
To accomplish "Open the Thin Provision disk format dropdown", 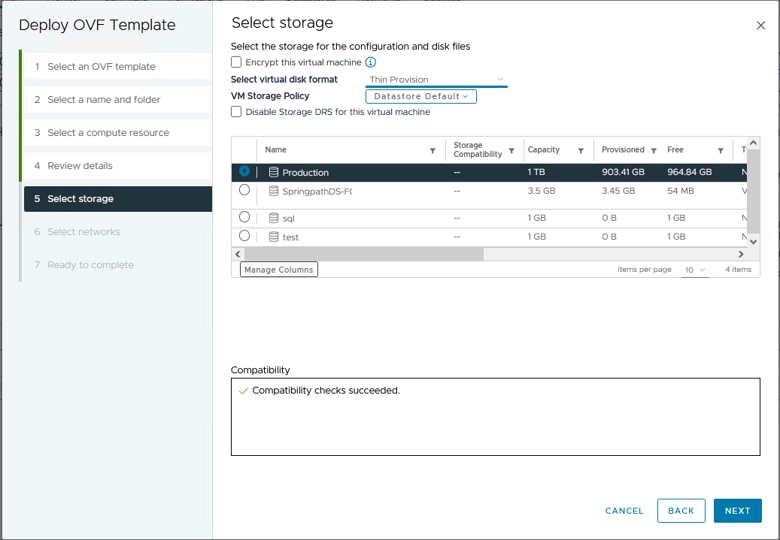I will click(x=436, y=80).
